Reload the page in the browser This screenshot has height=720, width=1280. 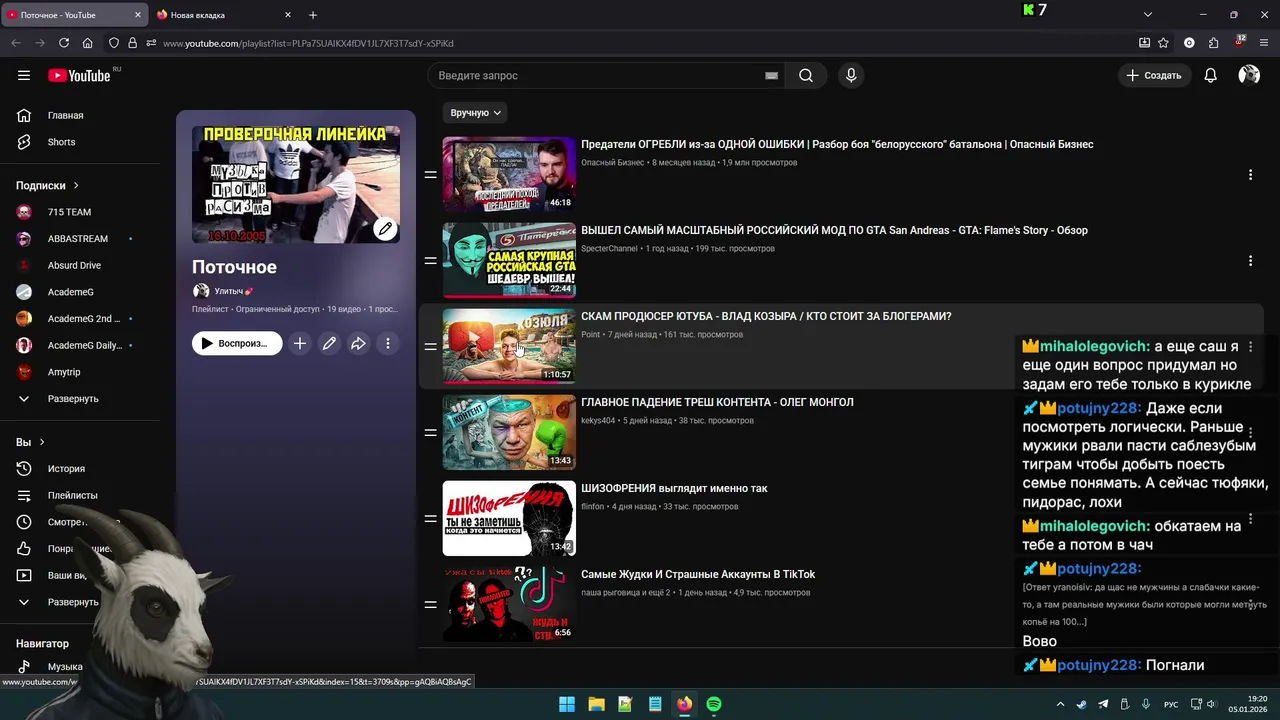[64, 43]
